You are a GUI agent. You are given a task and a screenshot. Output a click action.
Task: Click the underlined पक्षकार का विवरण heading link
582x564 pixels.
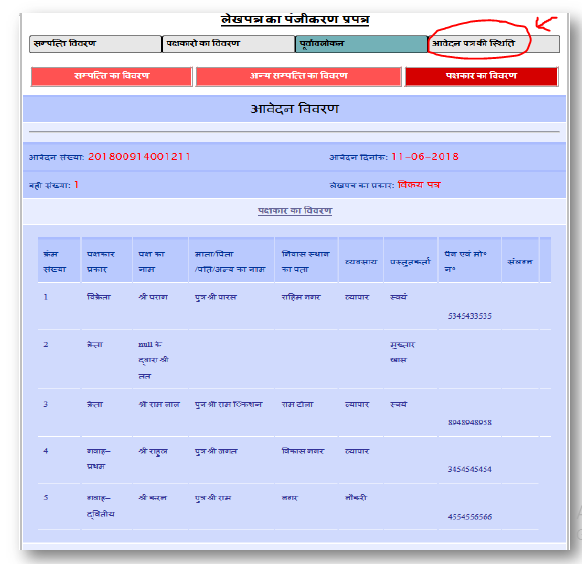295,211
